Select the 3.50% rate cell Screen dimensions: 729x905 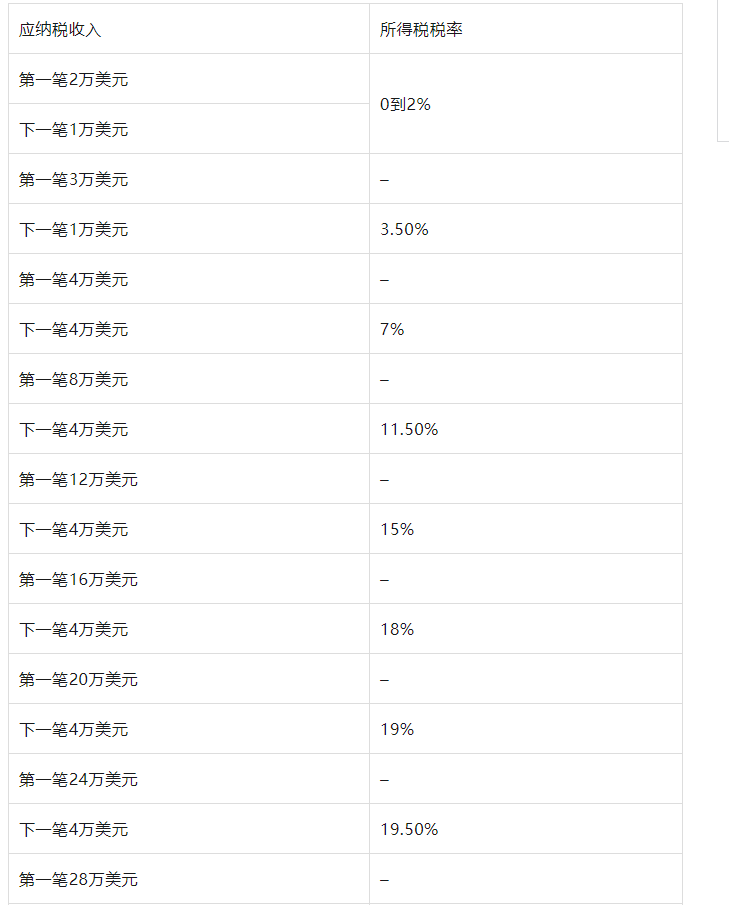click(526, 229)
